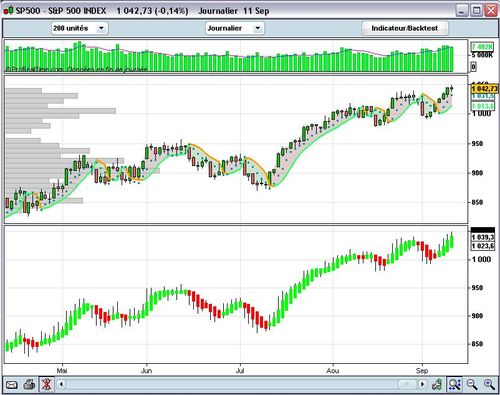The height and width of the screenshot is (395, 500).
Task: Click the 1 039,3 value label
Action: tap(483, 237)
